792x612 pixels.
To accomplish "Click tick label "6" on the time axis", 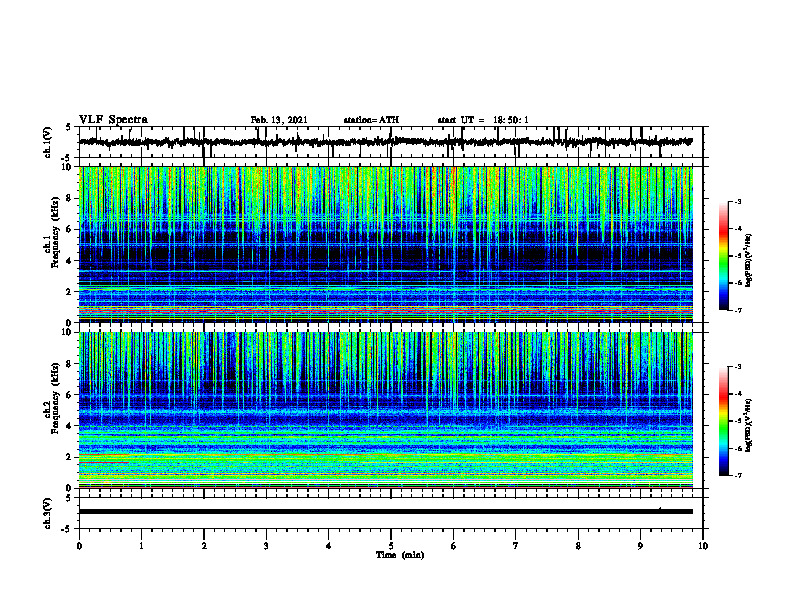I will click(454, 546).
